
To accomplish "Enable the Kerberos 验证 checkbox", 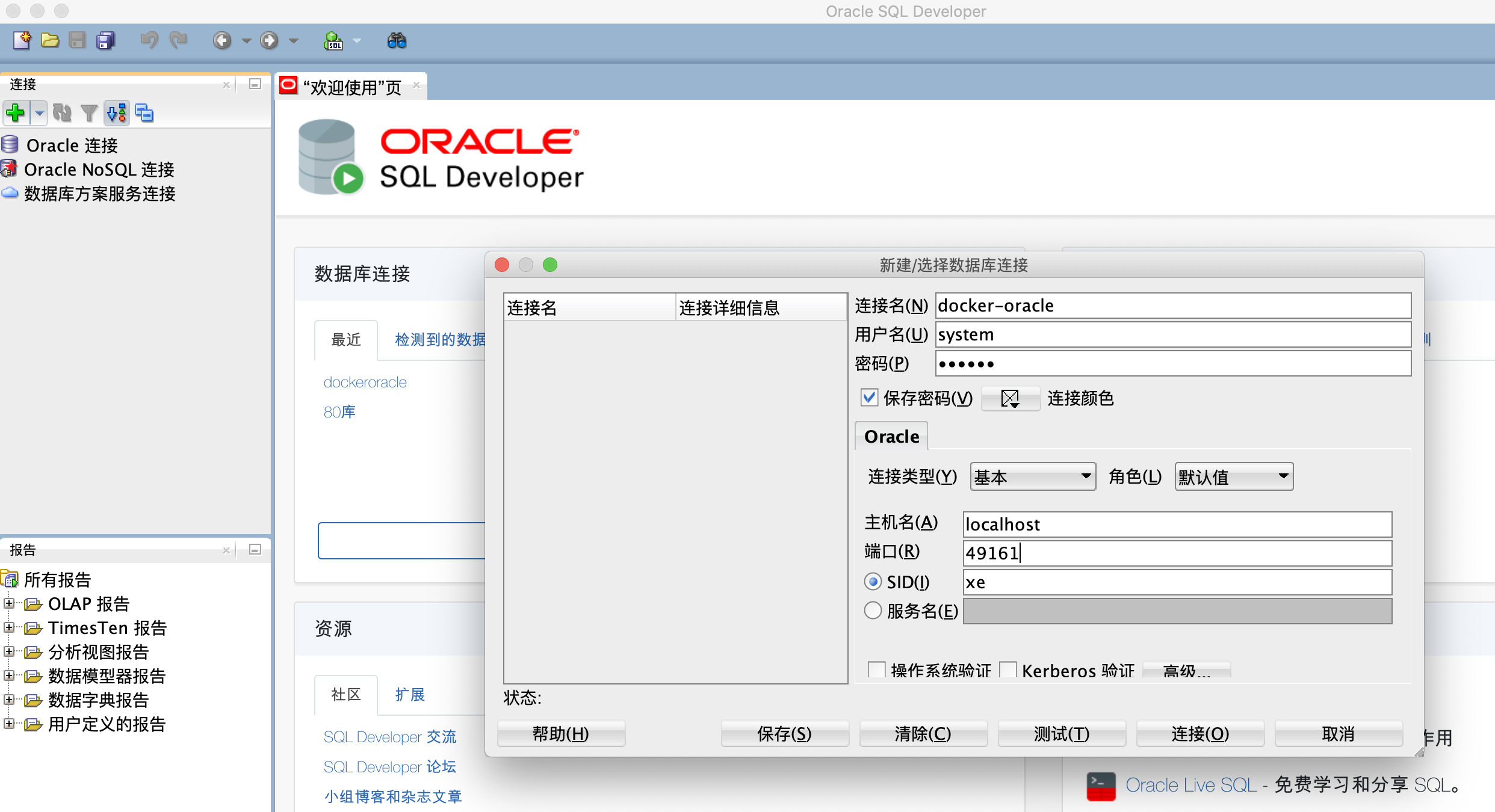I will (x=1009, y=669).
